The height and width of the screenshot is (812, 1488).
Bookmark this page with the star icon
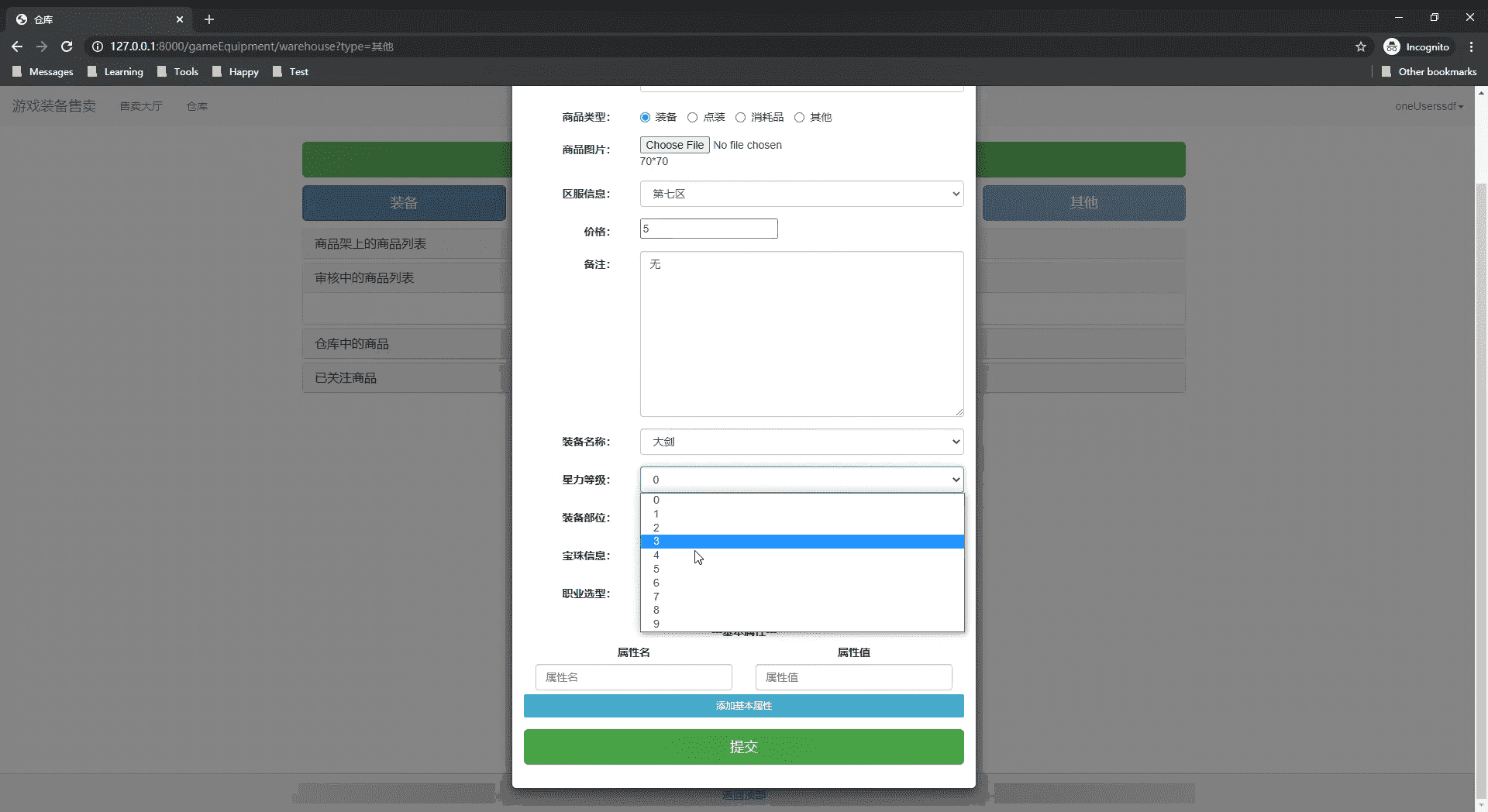(1361, 46)
